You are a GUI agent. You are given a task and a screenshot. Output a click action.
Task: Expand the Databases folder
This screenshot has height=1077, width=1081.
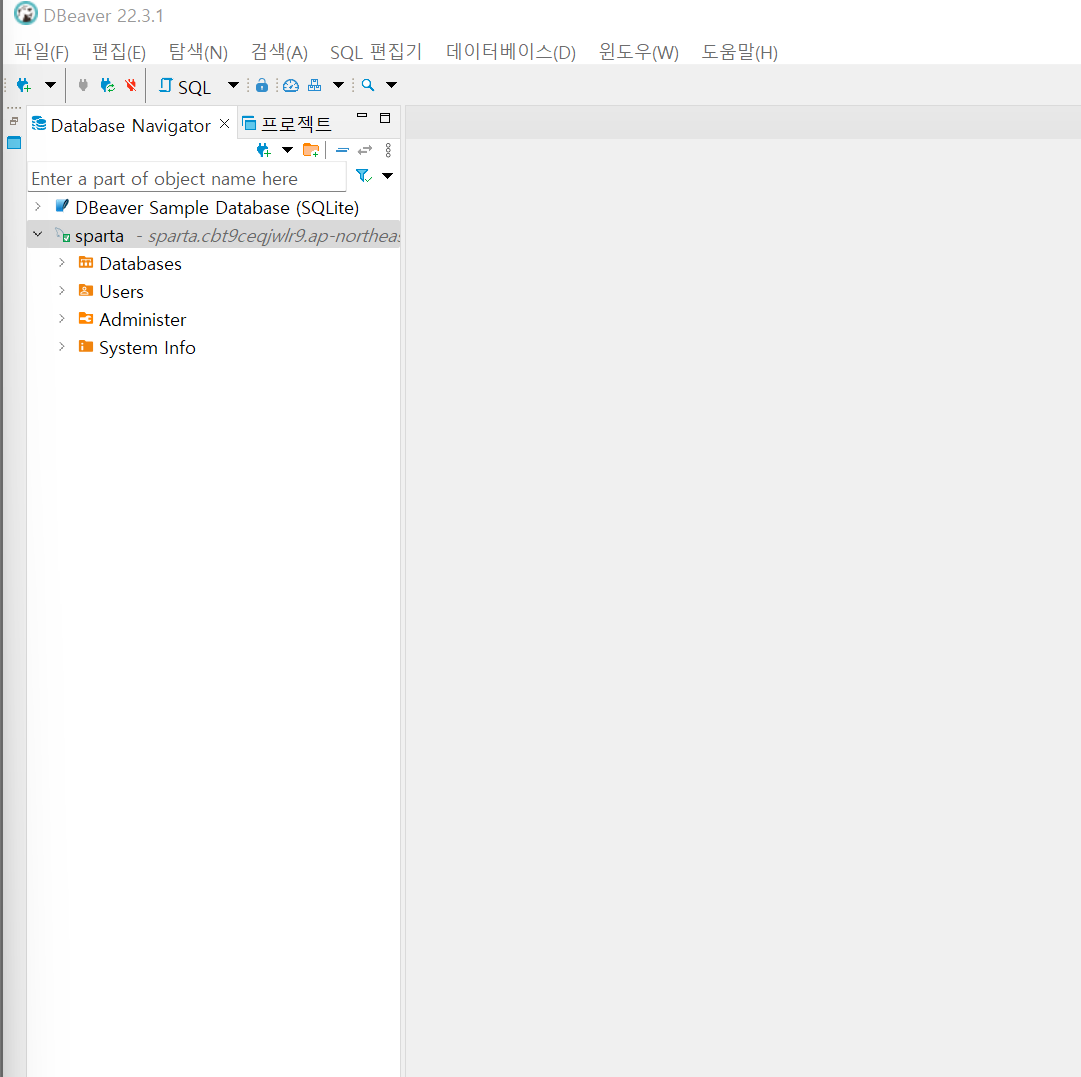point(62,262)
